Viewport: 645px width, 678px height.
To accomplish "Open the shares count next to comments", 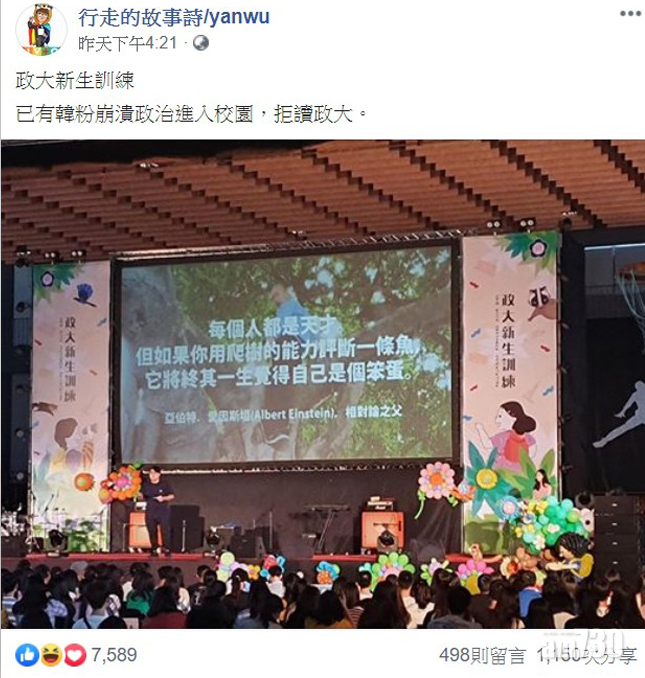I will 587,656.
